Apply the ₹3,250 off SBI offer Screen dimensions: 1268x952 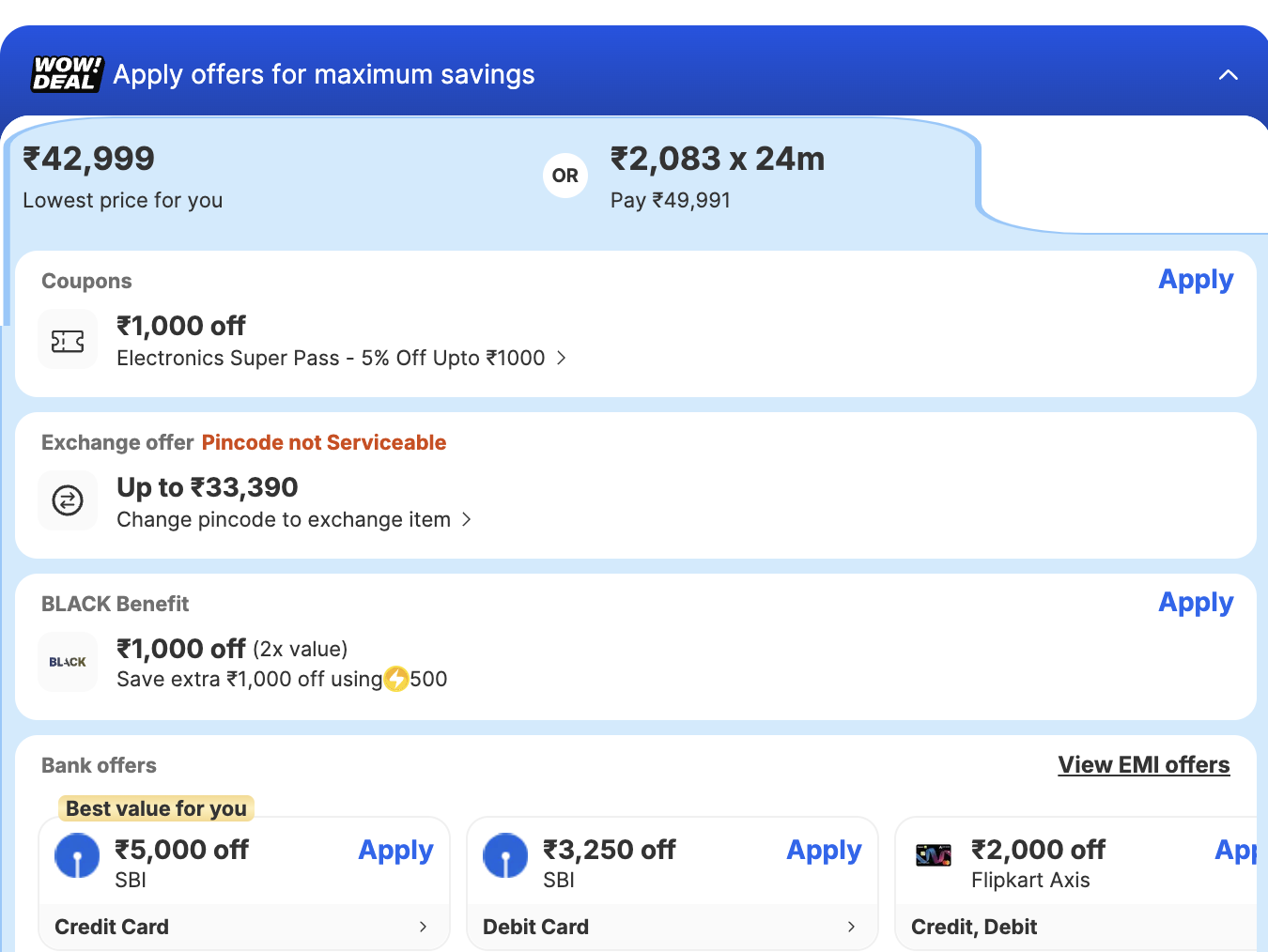[x=824, y=851]
